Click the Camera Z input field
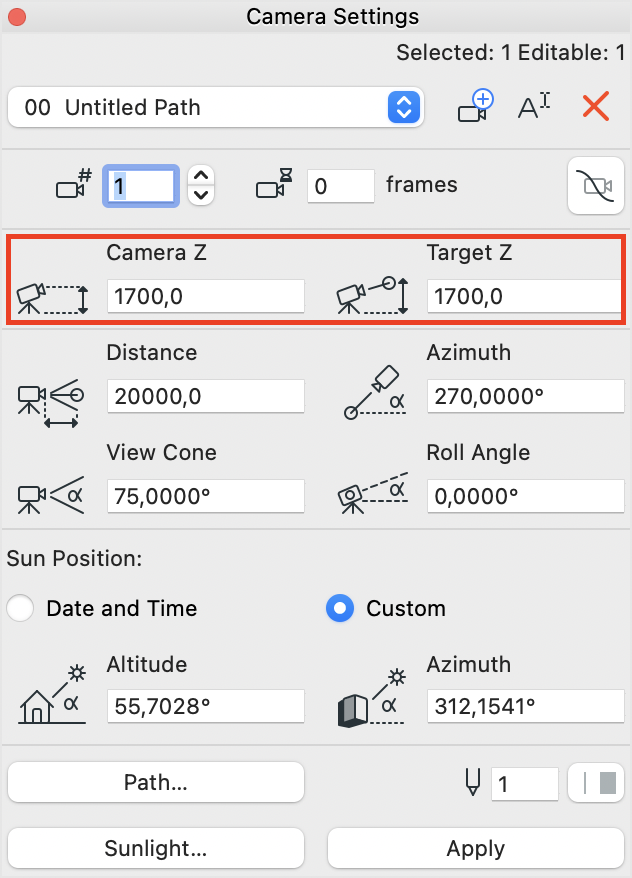The image size is (632, 878). click(x=206, y=296)
